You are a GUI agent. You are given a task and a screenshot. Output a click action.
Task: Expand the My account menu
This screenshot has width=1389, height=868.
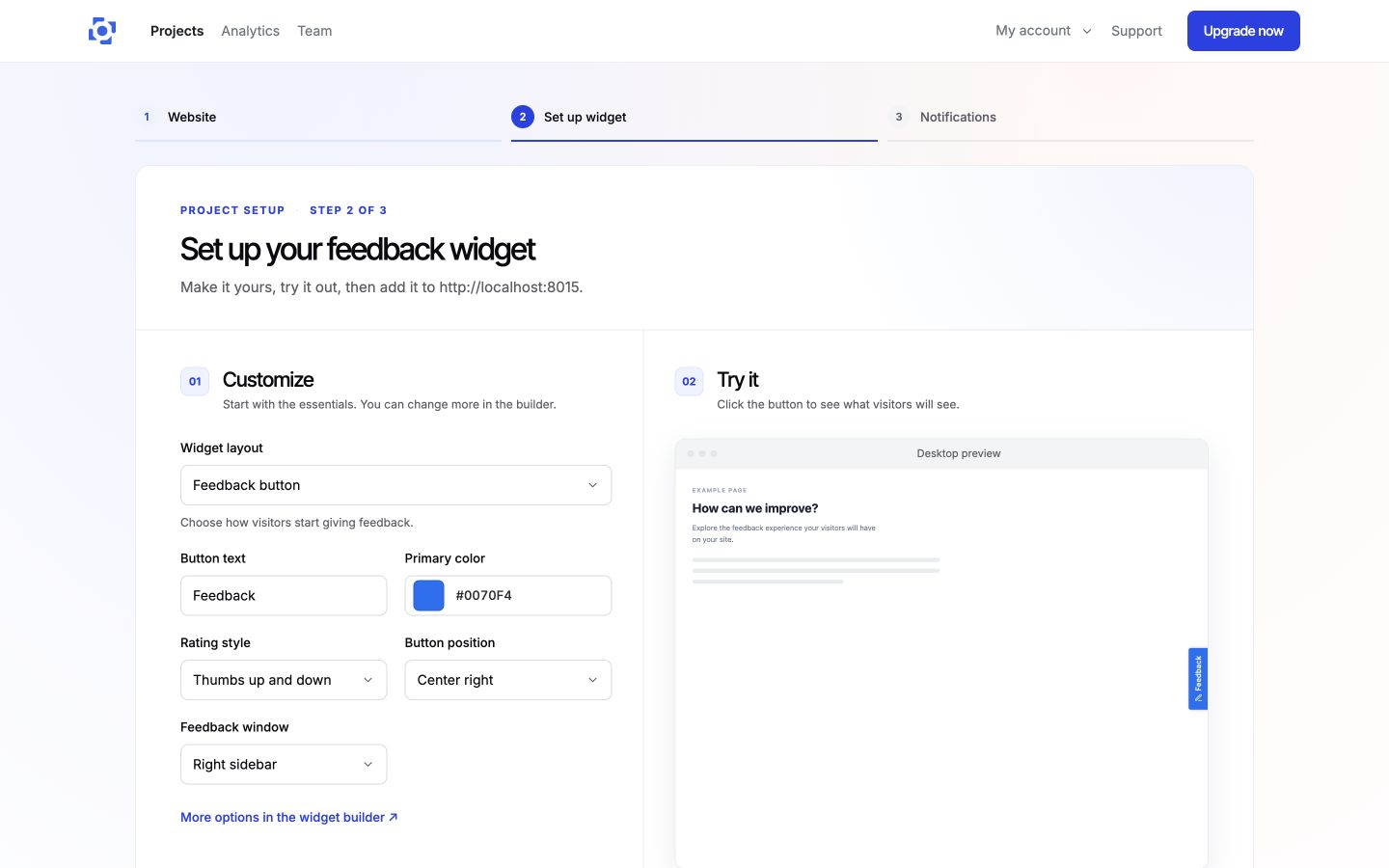tap(1044, 31)
